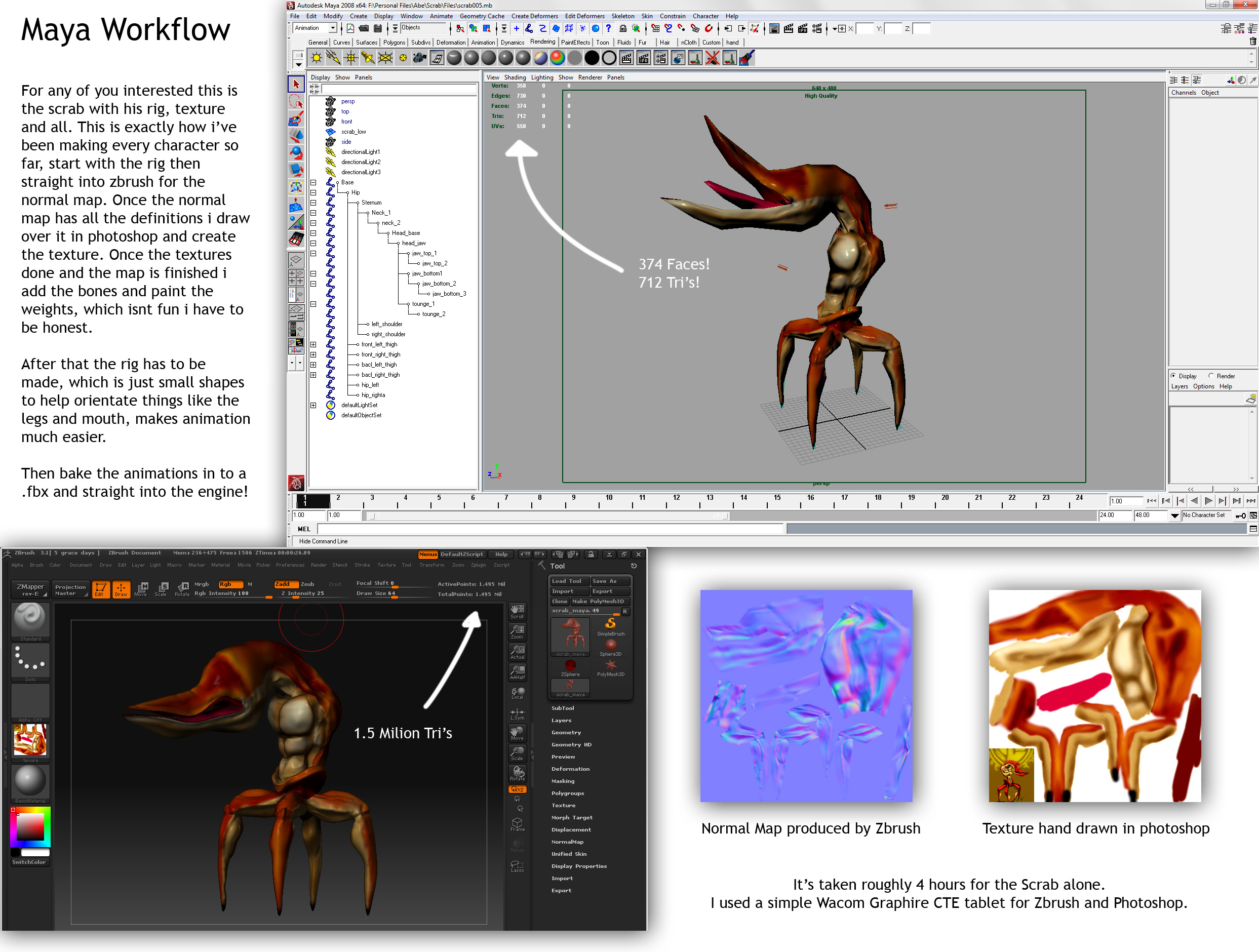Click the IPR render icon on shelf
The width and height of the screenshot is (1259, 952).
(644, 58)
